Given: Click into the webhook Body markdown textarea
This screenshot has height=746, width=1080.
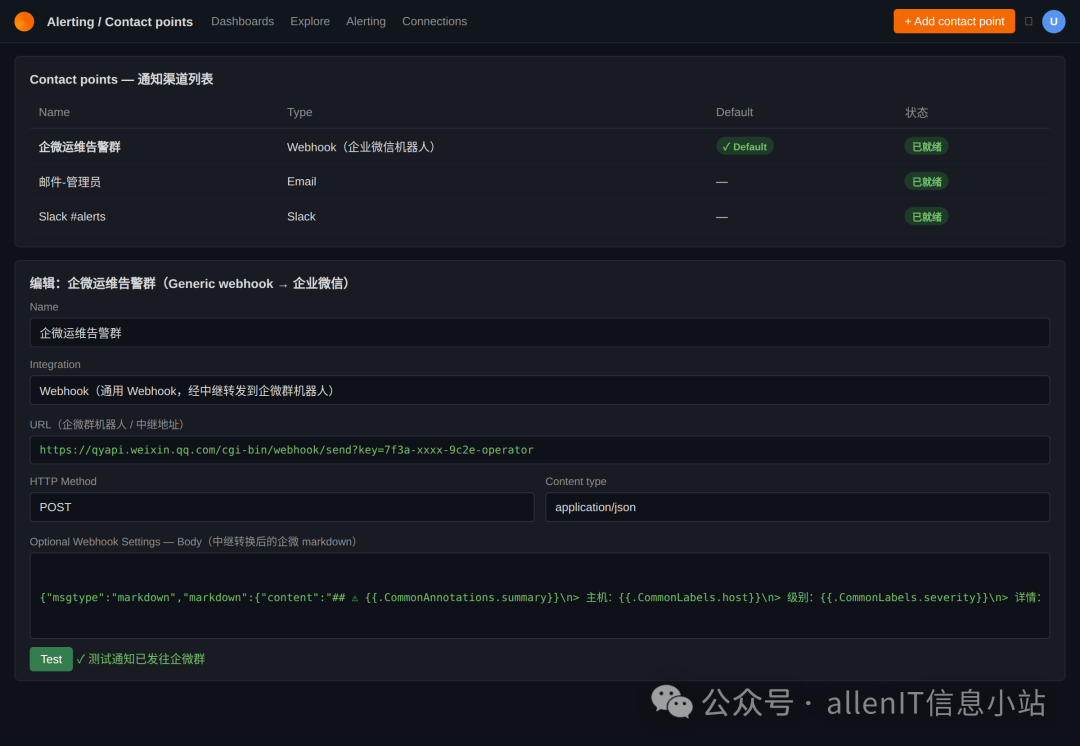Looking at the screenshot, I should [x=539, y=596].
